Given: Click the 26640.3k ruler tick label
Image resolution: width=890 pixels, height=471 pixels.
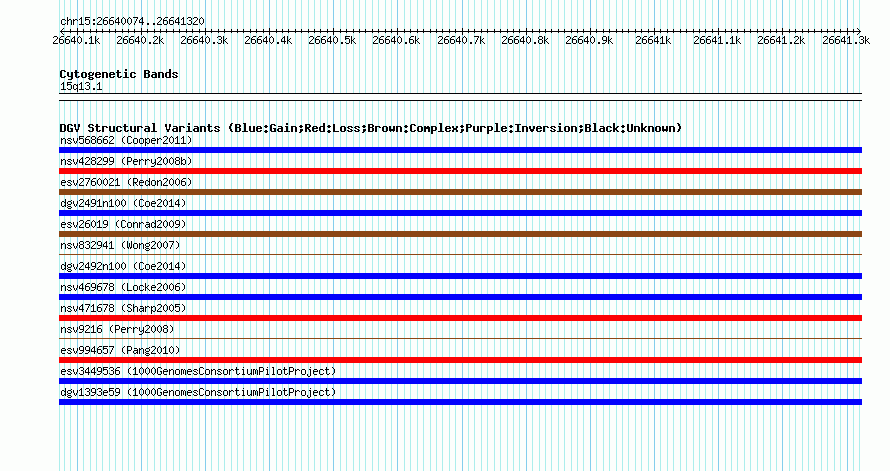Looking at the screenshot, I should coord(204,40).
